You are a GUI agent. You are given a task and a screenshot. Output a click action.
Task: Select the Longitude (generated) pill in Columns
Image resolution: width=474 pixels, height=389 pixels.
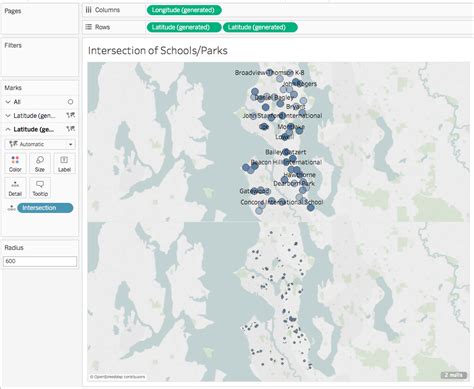tap(184, 10)
